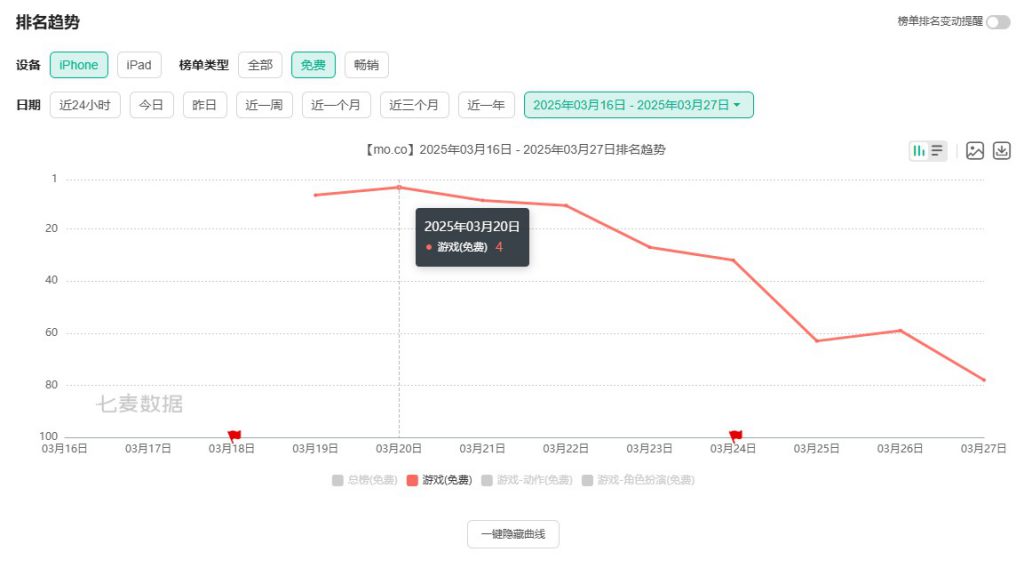This screenshot has width=1024, height=568.
Task: Click data point at 03月22日
Action: (566, 206)
